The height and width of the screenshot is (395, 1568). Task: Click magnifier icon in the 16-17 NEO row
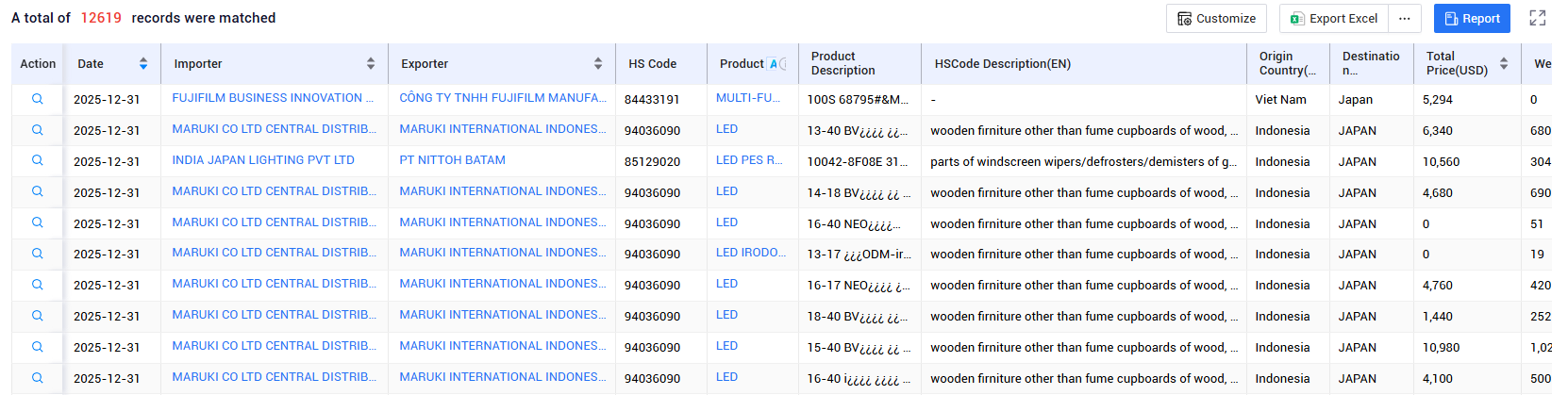[x=38, y=285]
